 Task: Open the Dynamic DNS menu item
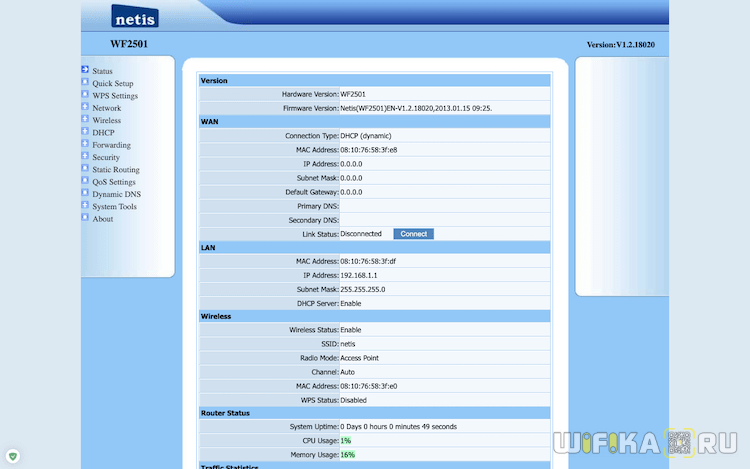(x=117, y=194)
